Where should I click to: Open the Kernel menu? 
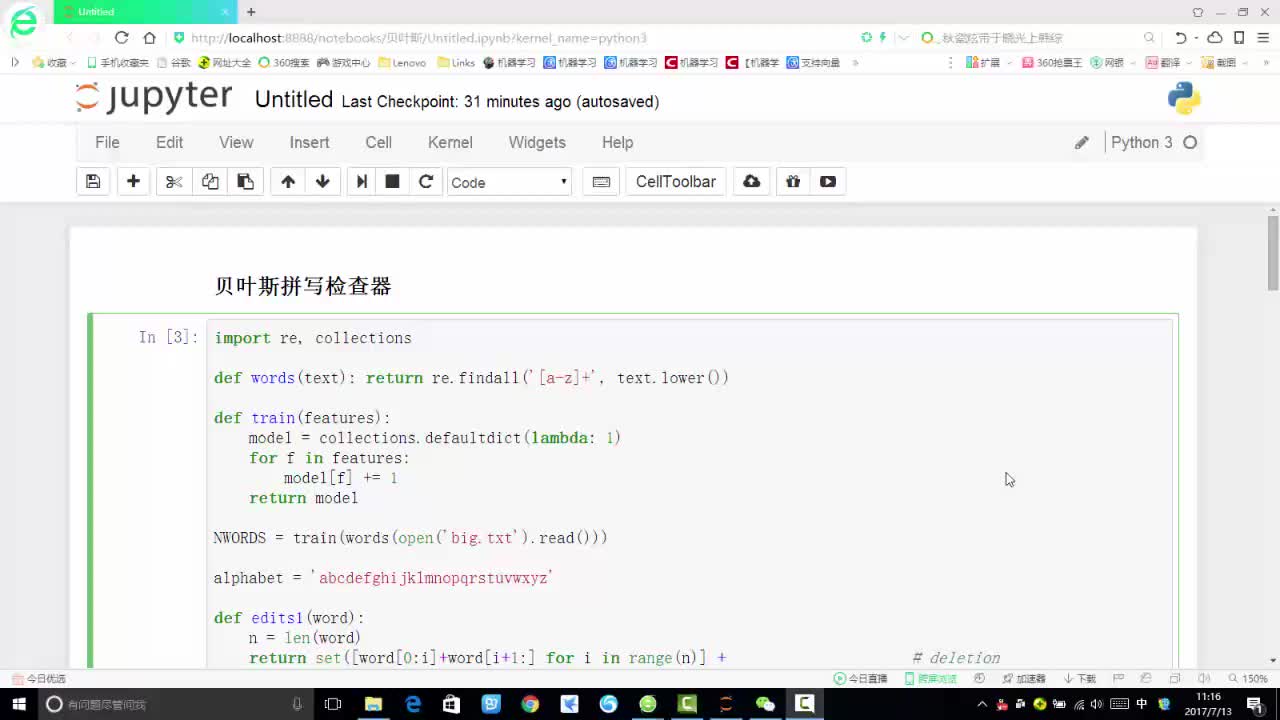(450, 143)
